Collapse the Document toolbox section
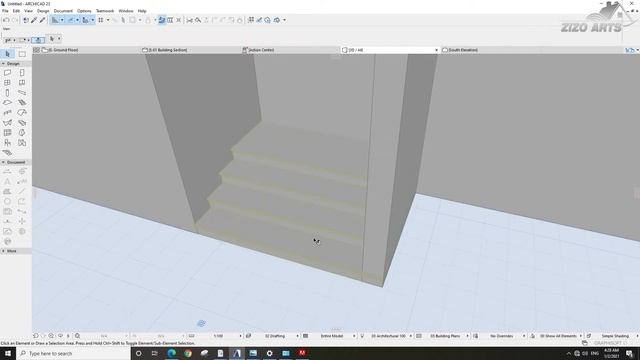 [3, 162]
